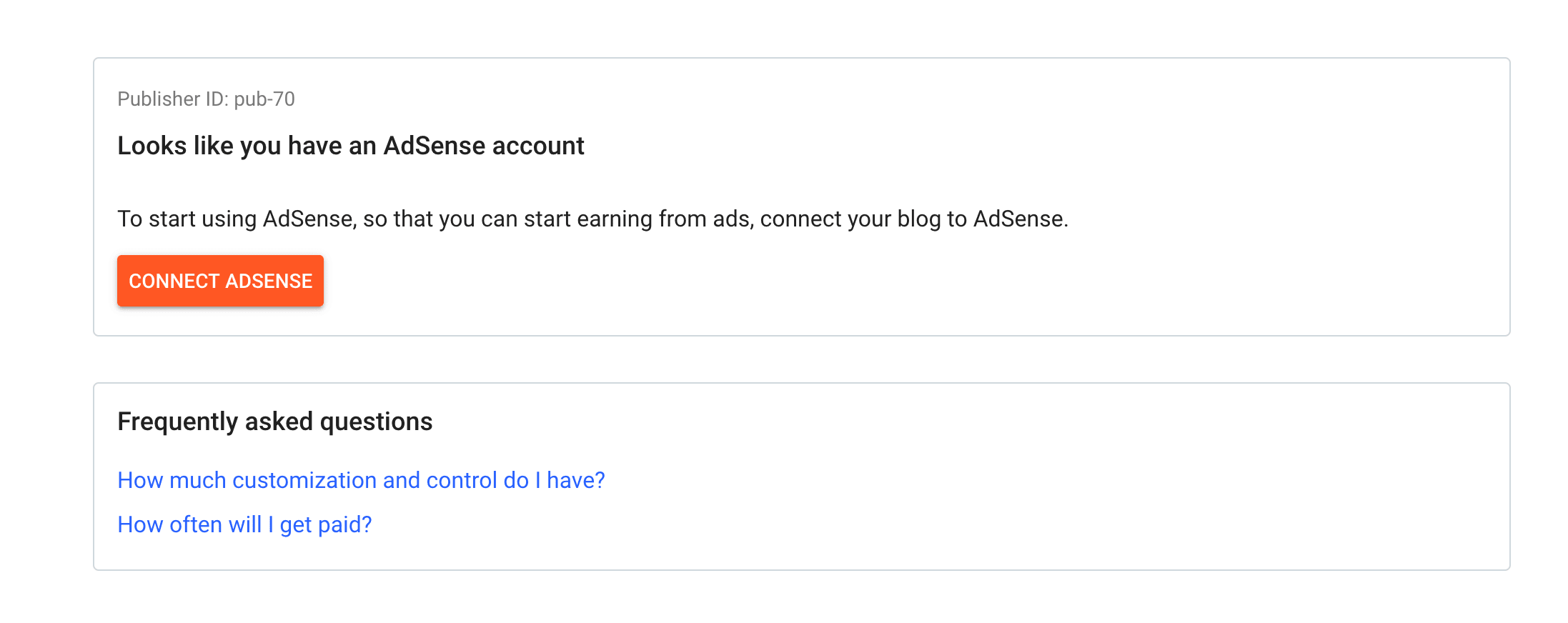Screen dimensions: 1568x623
Task: Click 'Looks like you have an AdSense account' heading
Action: [350, 146]
